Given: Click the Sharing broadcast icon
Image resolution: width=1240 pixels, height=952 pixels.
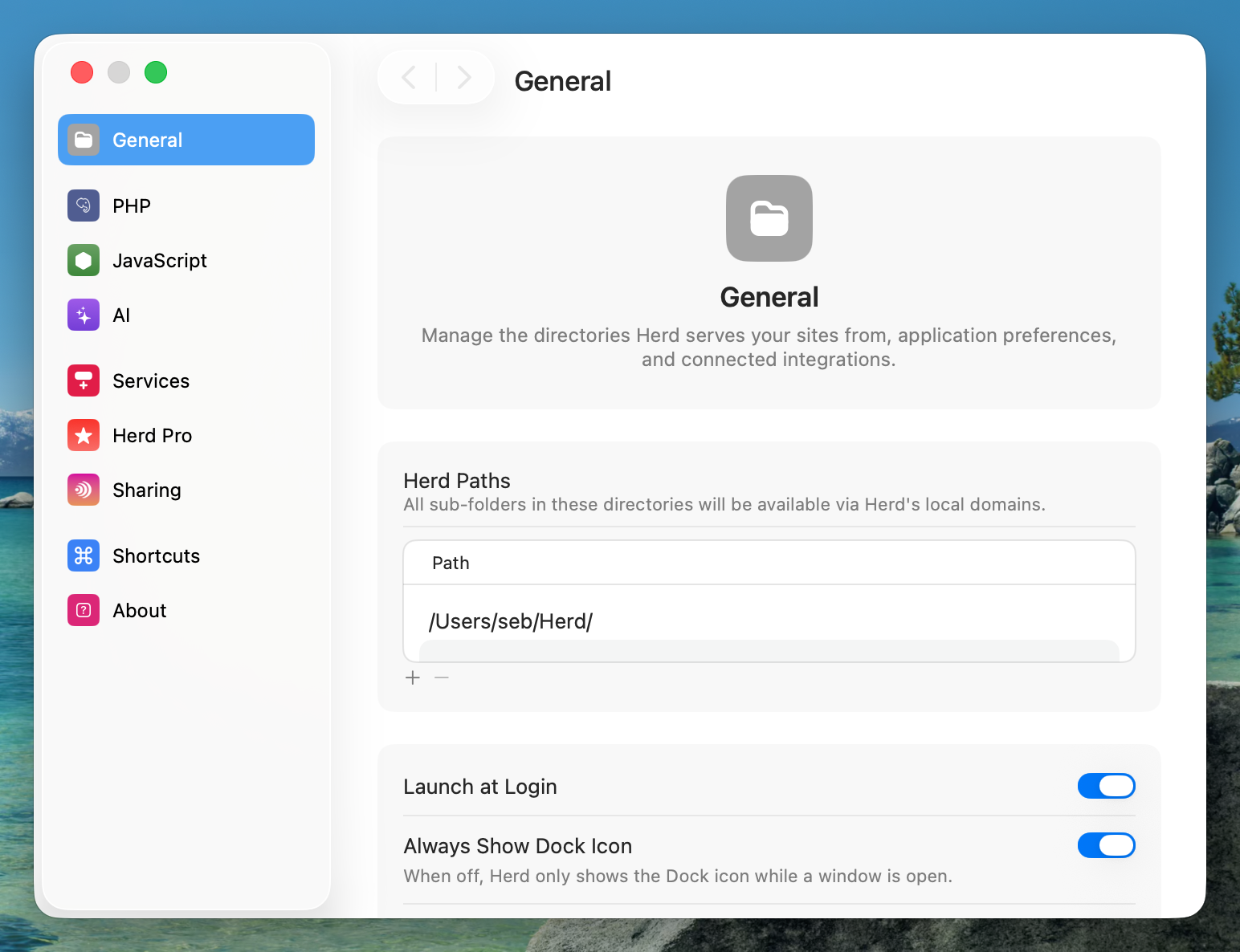Looking at the screenshot, I should click(84, 490).
